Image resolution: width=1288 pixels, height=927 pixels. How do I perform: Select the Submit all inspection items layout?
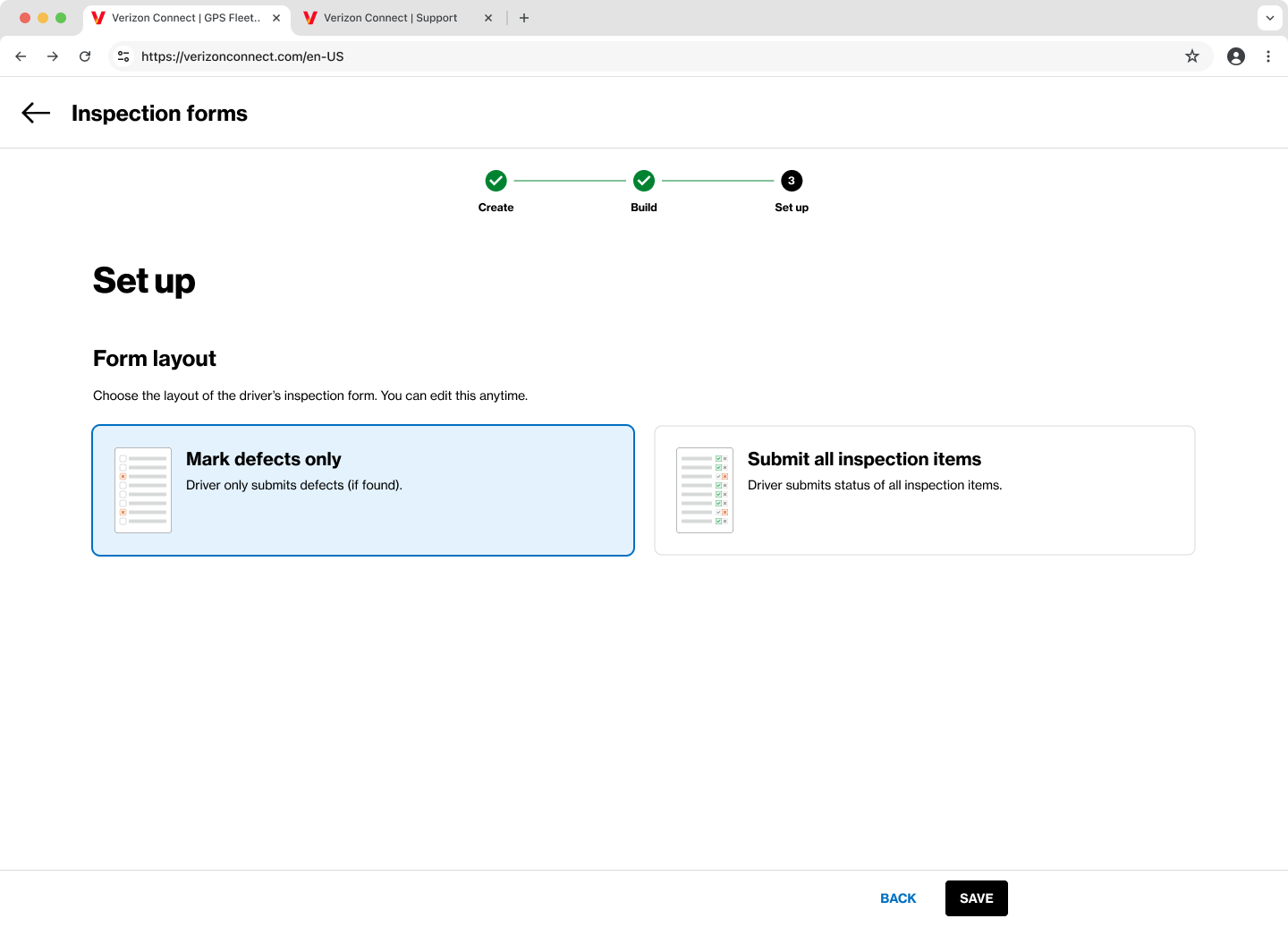coord(924,490)
